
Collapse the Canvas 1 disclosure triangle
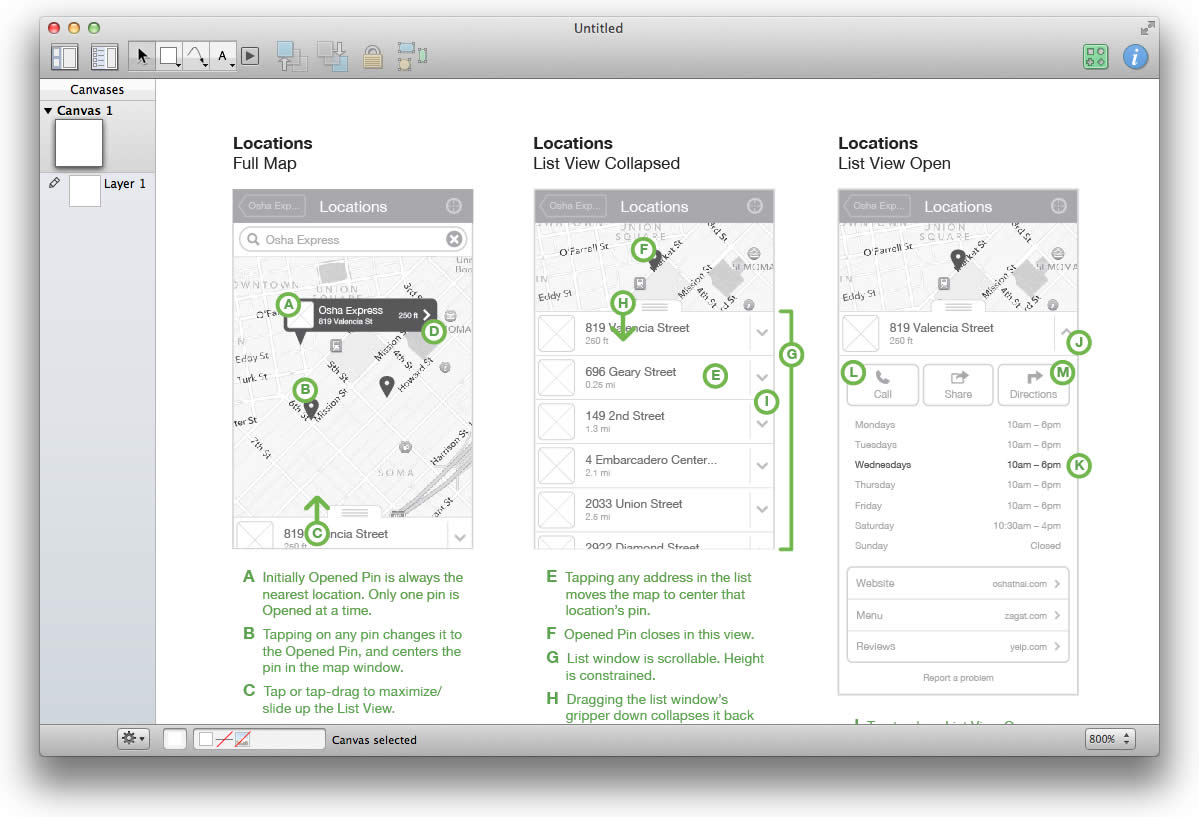(48, 111)
